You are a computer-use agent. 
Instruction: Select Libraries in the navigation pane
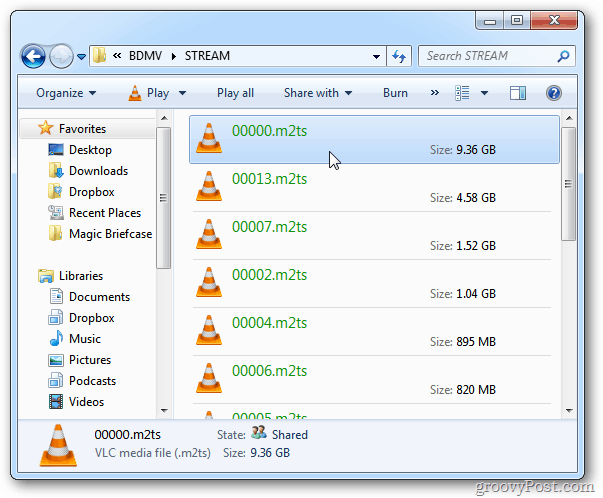click(x=81, y=276)
